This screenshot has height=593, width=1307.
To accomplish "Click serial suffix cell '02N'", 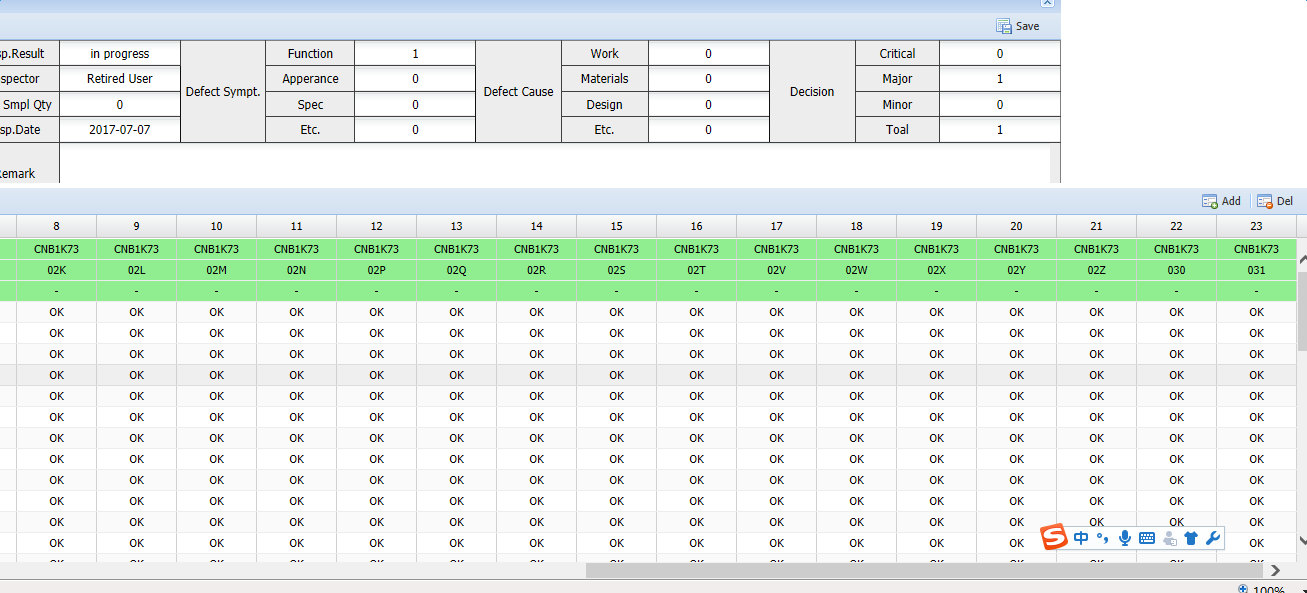I will (296, 270).
